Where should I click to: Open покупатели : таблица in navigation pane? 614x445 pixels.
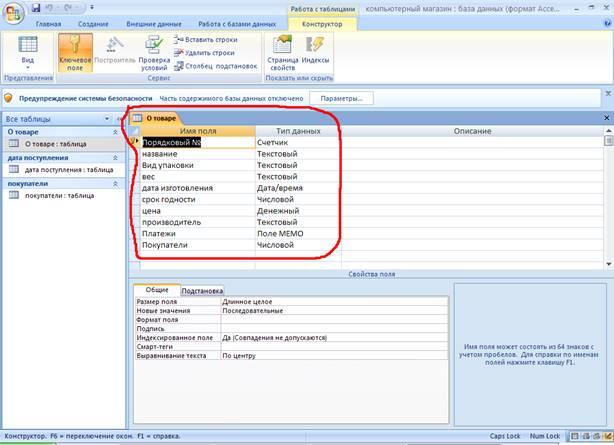(58, 195)
